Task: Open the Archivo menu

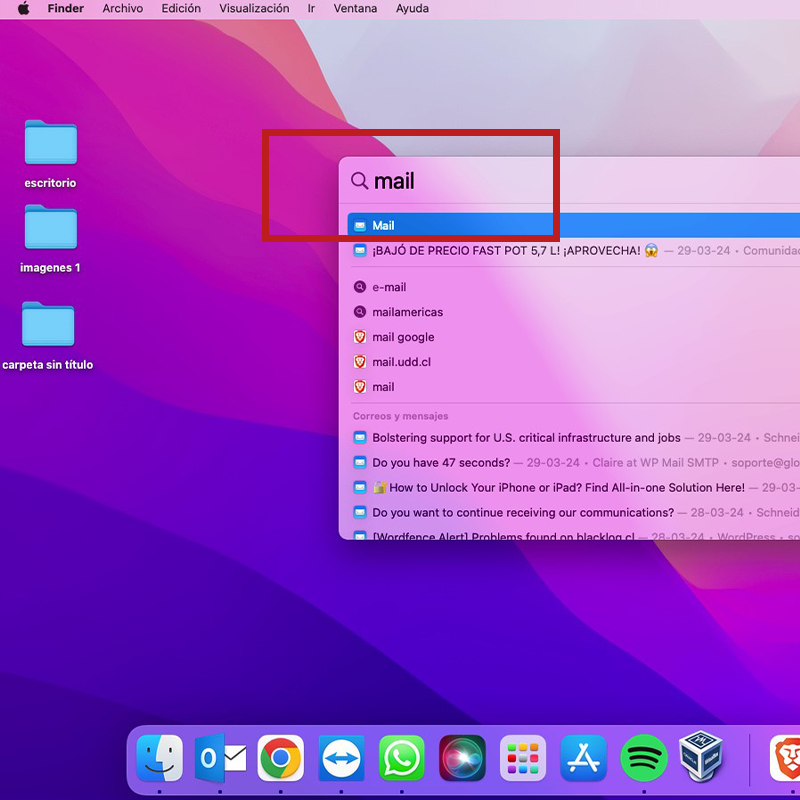Action: tap(122, 9)
